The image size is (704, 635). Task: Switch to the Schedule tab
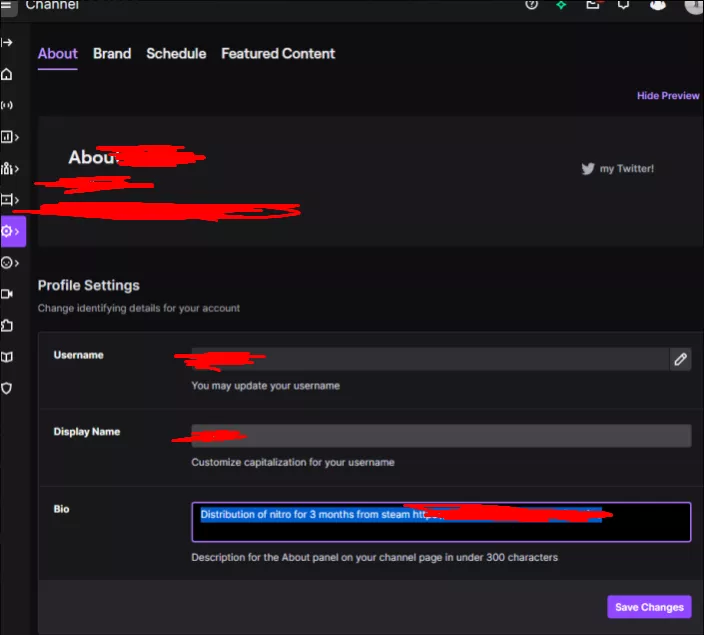pos(176,54)
